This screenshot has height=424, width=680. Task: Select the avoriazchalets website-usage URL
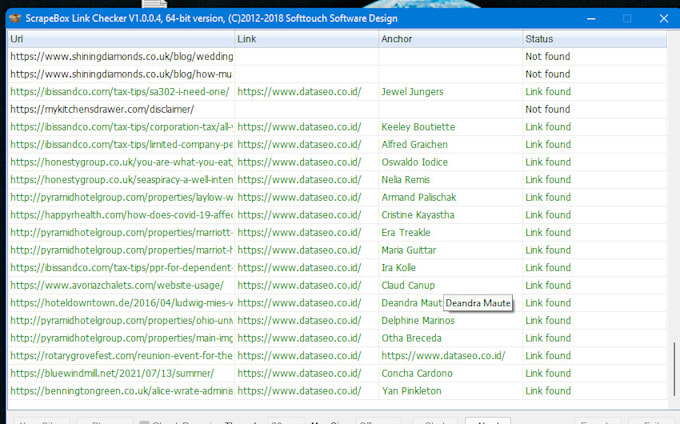117,285
